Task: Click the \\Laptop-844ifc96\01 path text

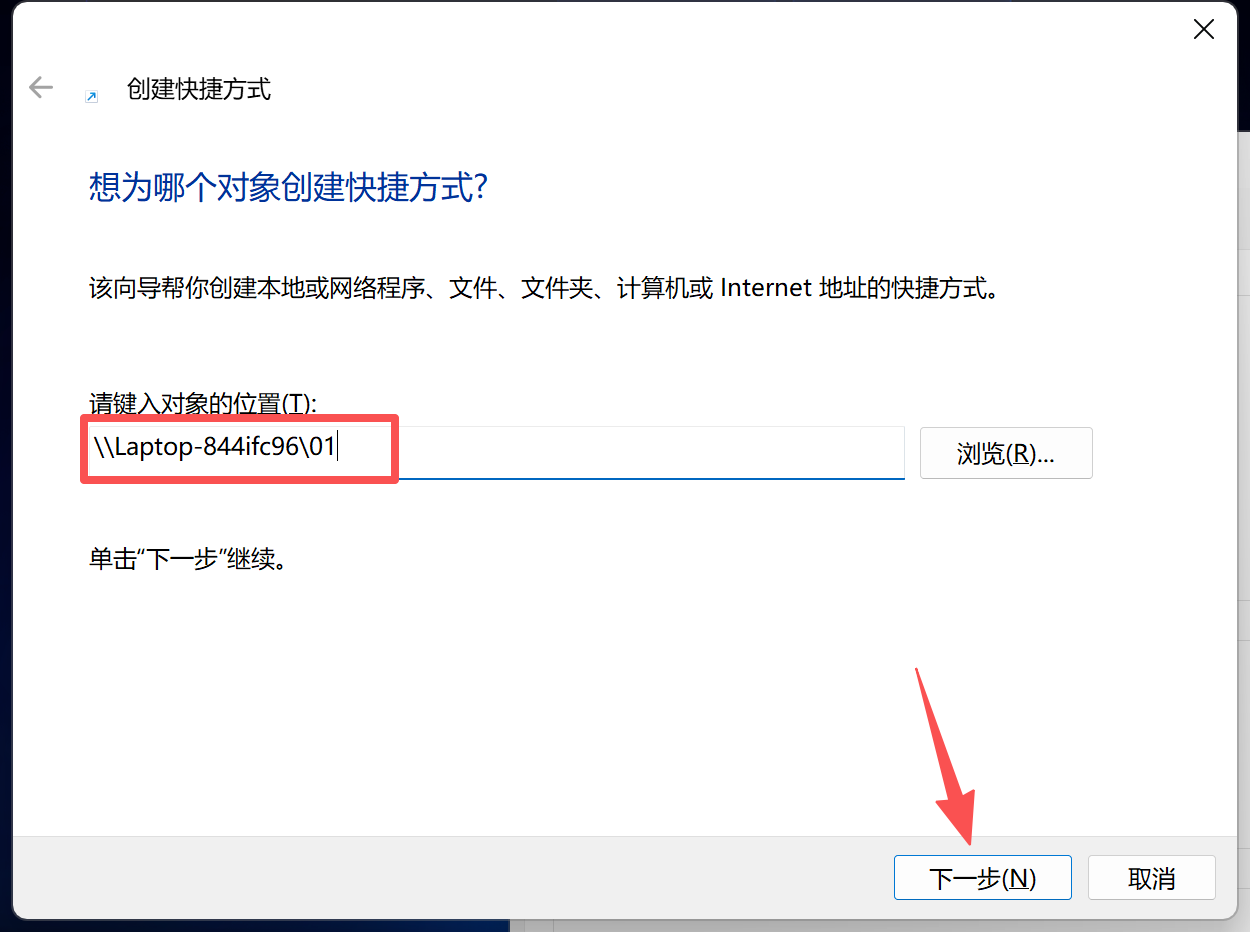Action: tap(214, 447)
